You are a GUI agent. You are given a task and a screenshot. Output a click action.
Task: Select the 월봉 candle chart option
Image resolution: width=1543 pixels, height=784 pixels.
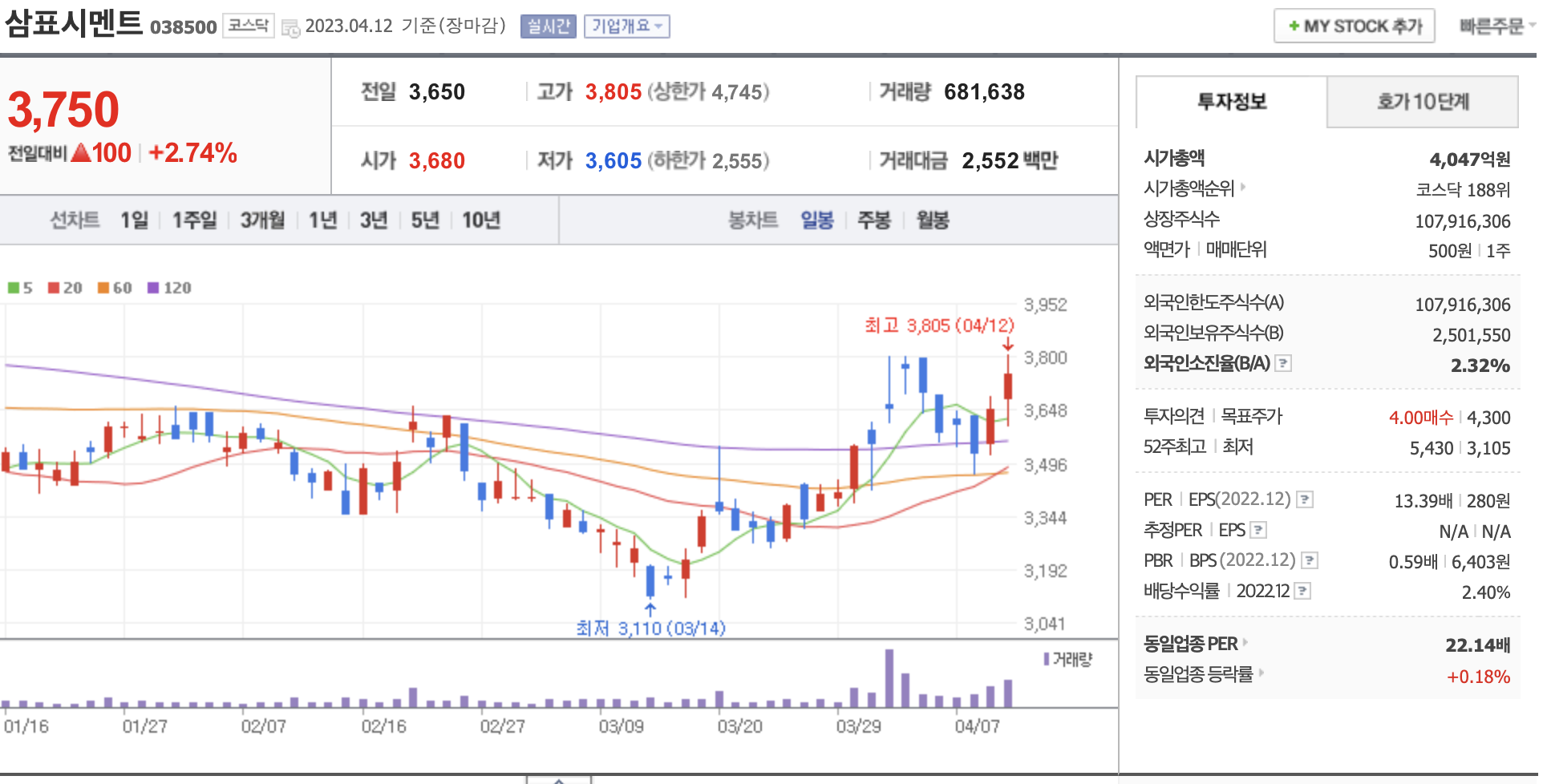click(x=932, y=220)
